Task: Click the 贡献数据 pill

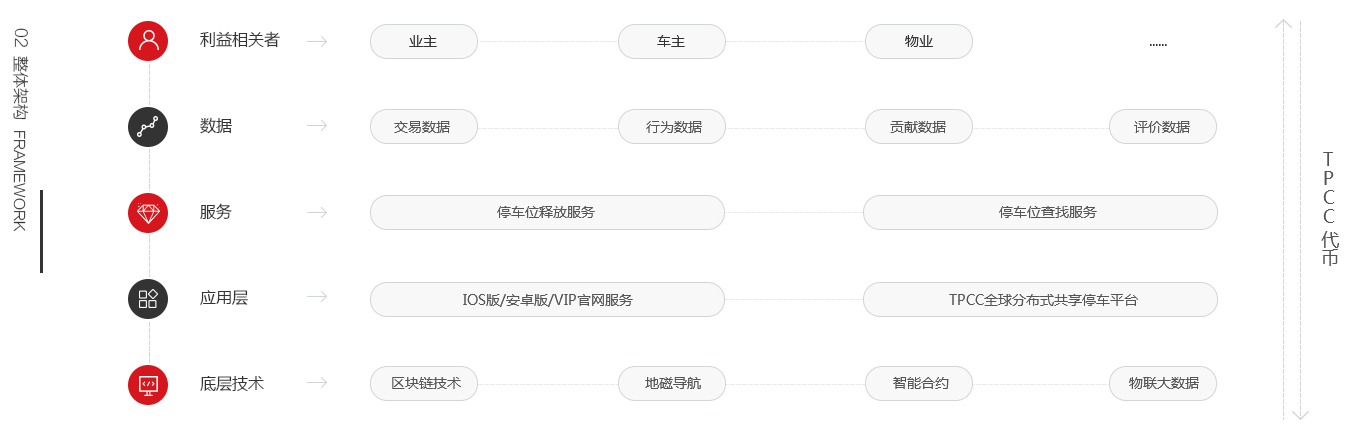Action: click(x=918, y=127)
